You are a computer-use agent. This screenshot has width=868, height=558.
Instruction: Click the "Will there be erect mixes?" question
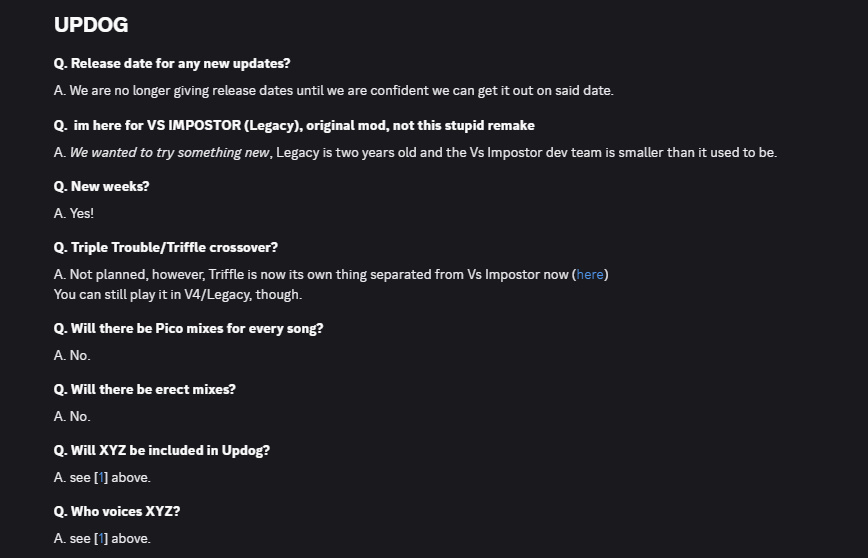pos(145,389)
